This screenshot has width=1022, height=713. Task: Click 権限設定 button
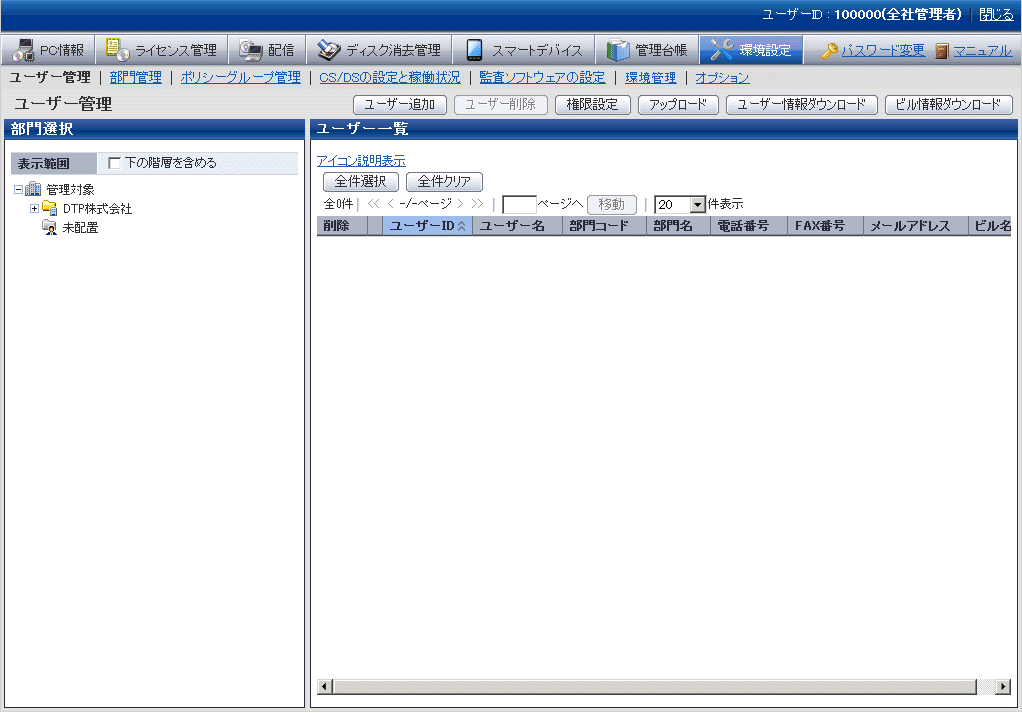click(x=592, y=105)
